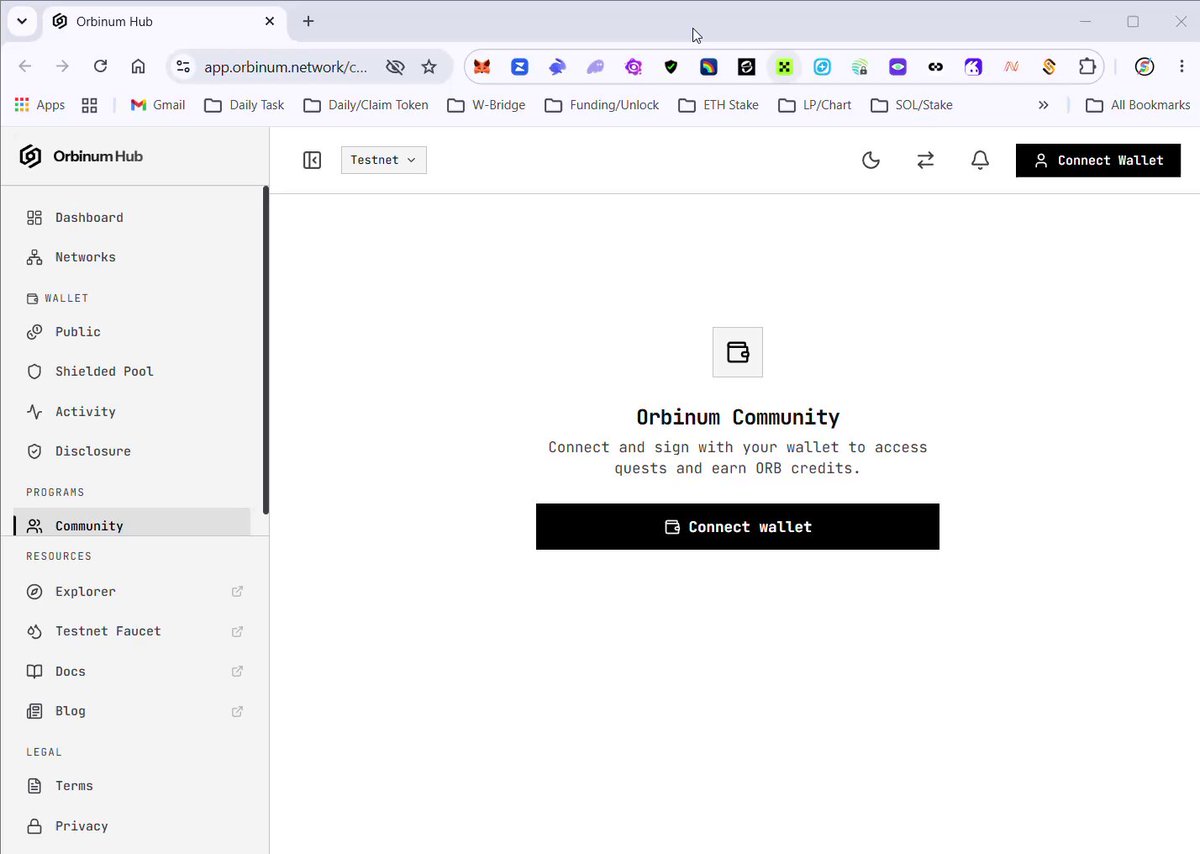The image size is (1200, 854).
Task: Click the central Connect wallet button
Action: pyautogui.click(x=738, y=527)
